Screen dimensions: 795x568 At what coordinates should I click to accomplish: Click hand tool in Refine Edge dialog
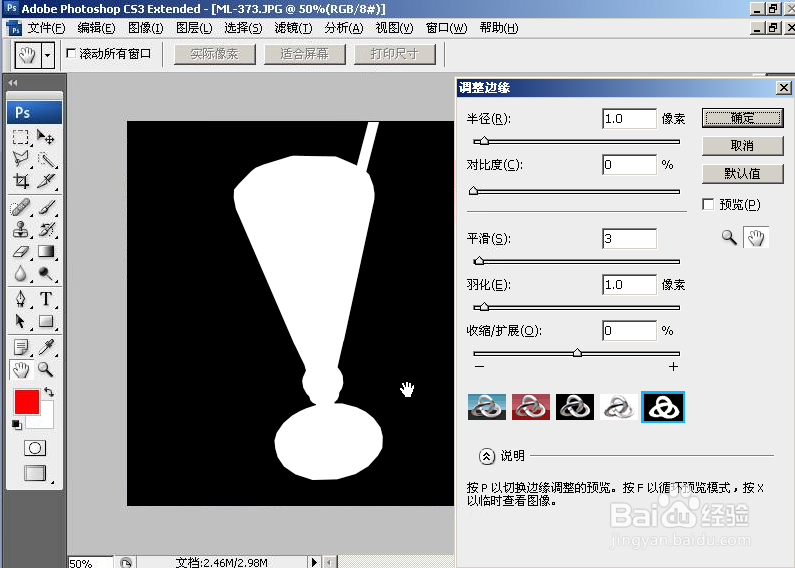pyautogui.click(x=756, y=237)
